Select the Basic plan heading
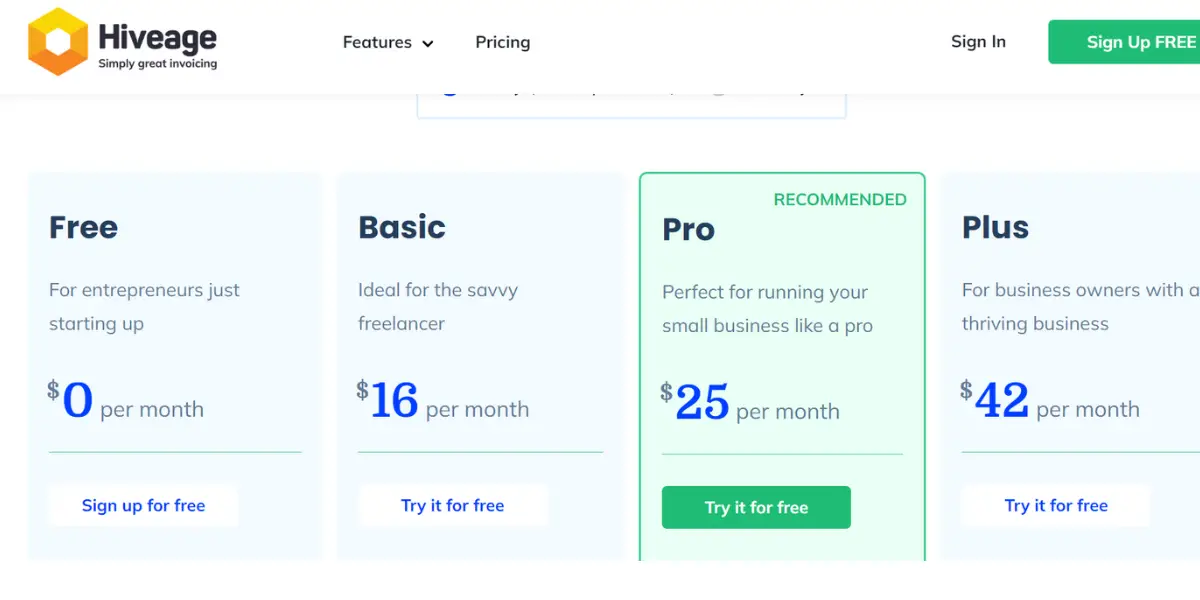The height and width of the screenshot is (600, 1200). click(x=402, y=227)
